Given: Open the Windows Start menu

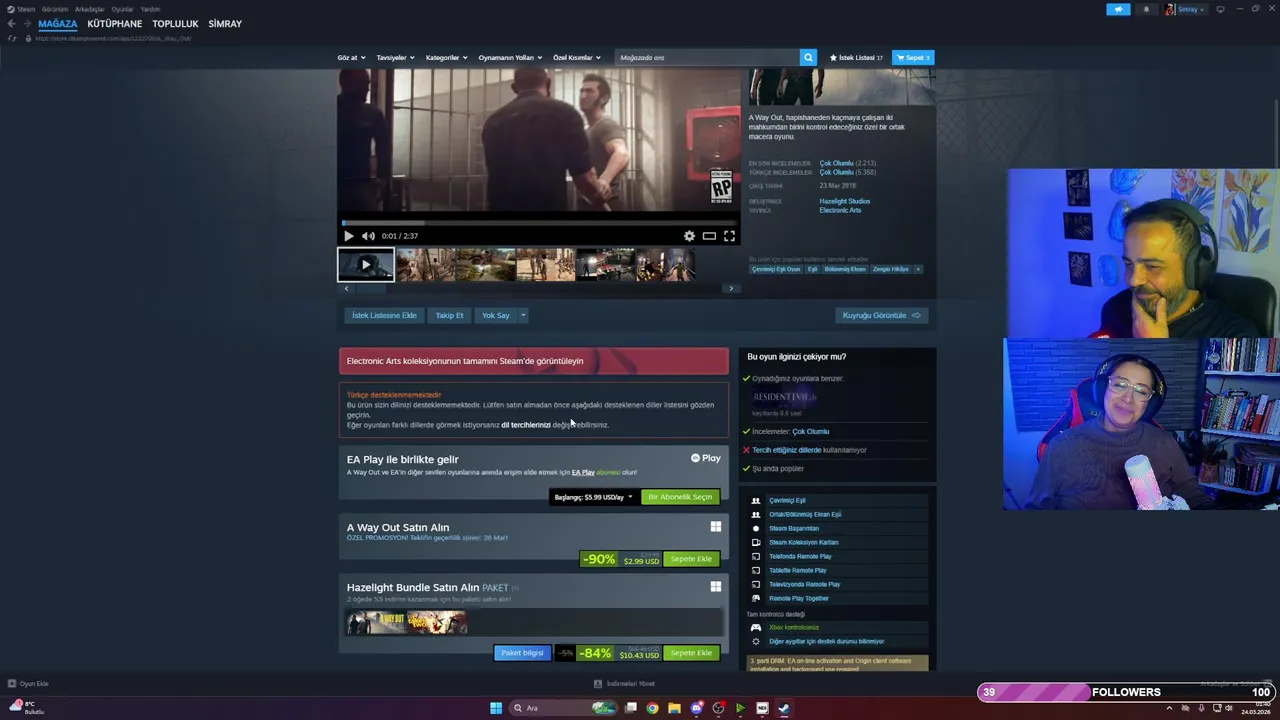Looking at the screenshot, I should (496, 708).
